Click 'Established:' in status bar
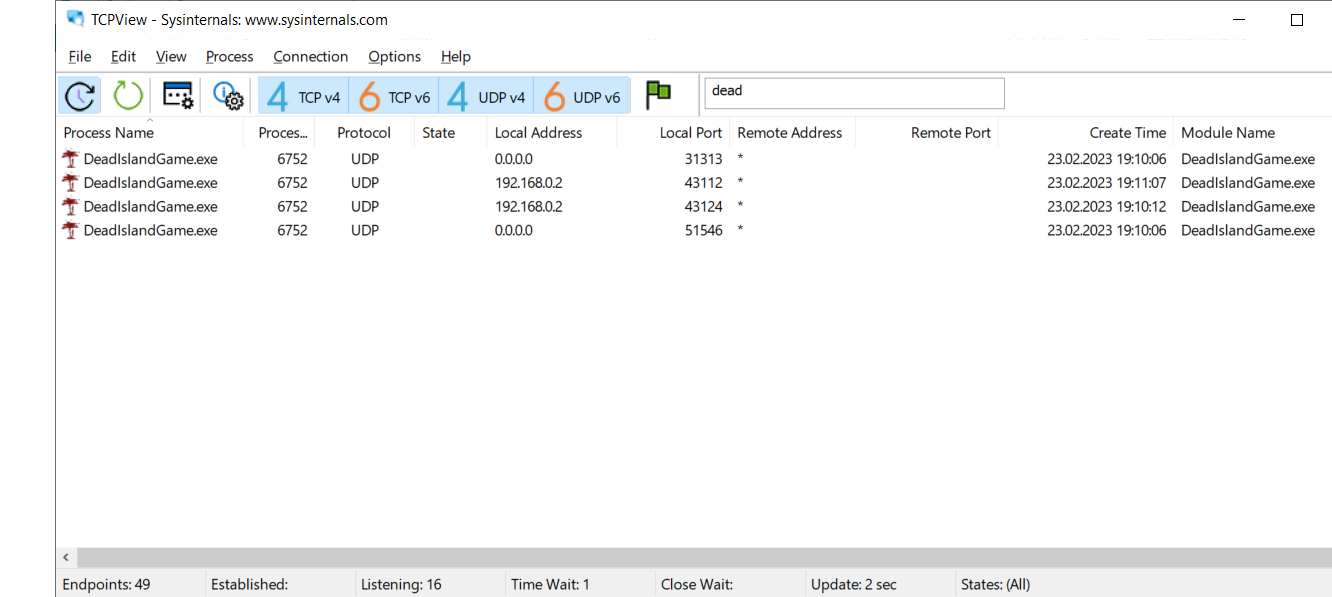This screenshot has height=597, width=1332. [x=249, y=584]
